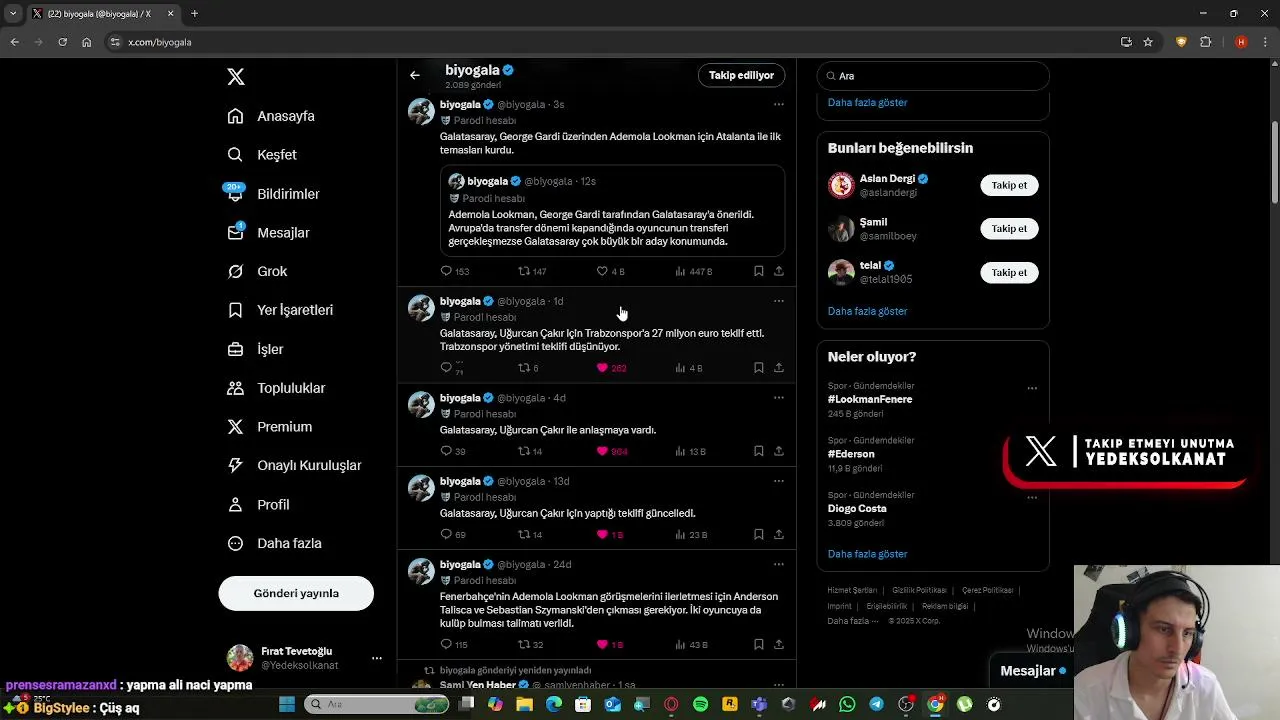Go back with profile header arrow
This screenshot has width=1280, height=720.
415,75
